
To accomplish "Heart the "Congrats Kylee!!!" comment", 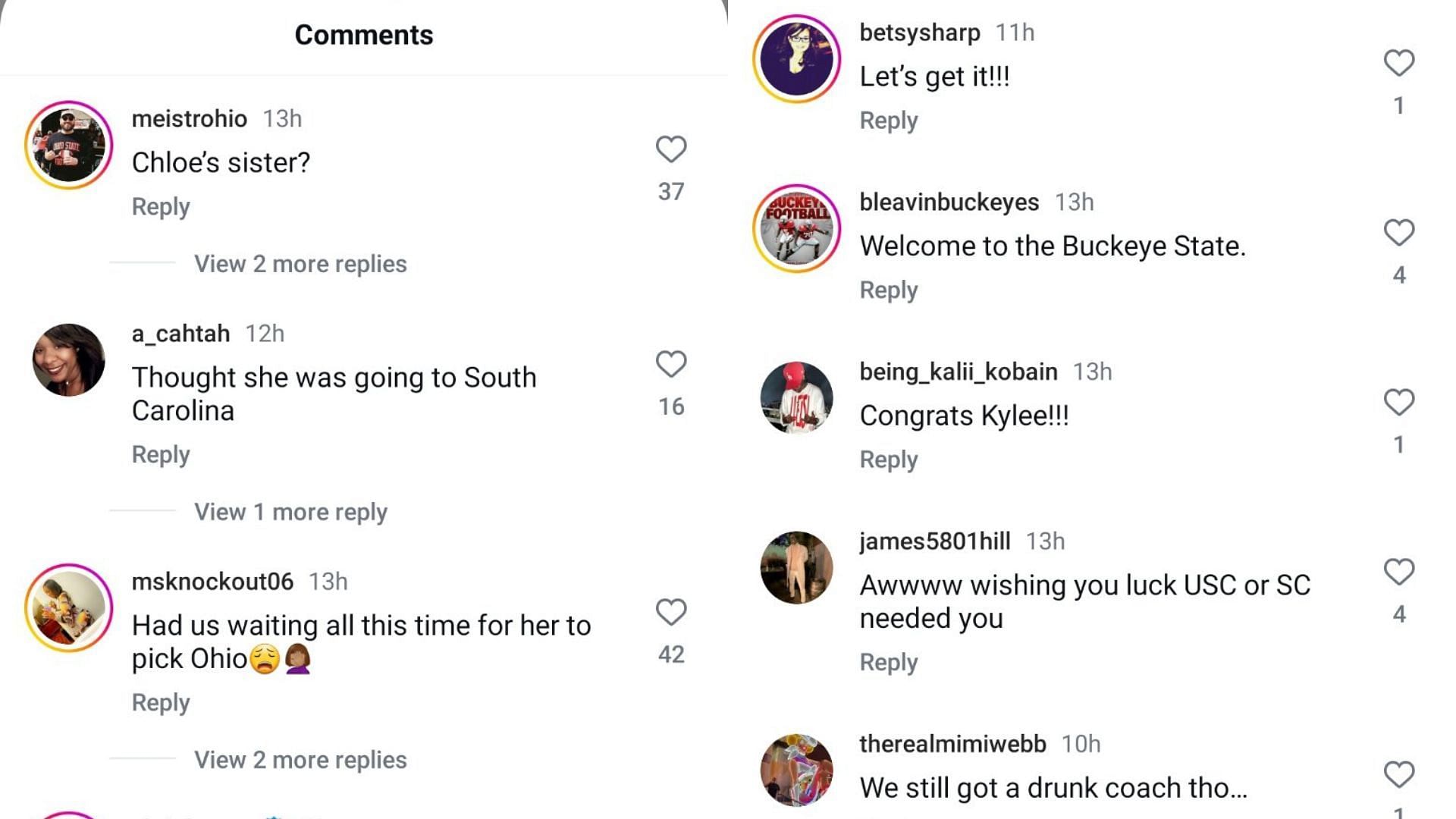I will (x=1398, y=402).
